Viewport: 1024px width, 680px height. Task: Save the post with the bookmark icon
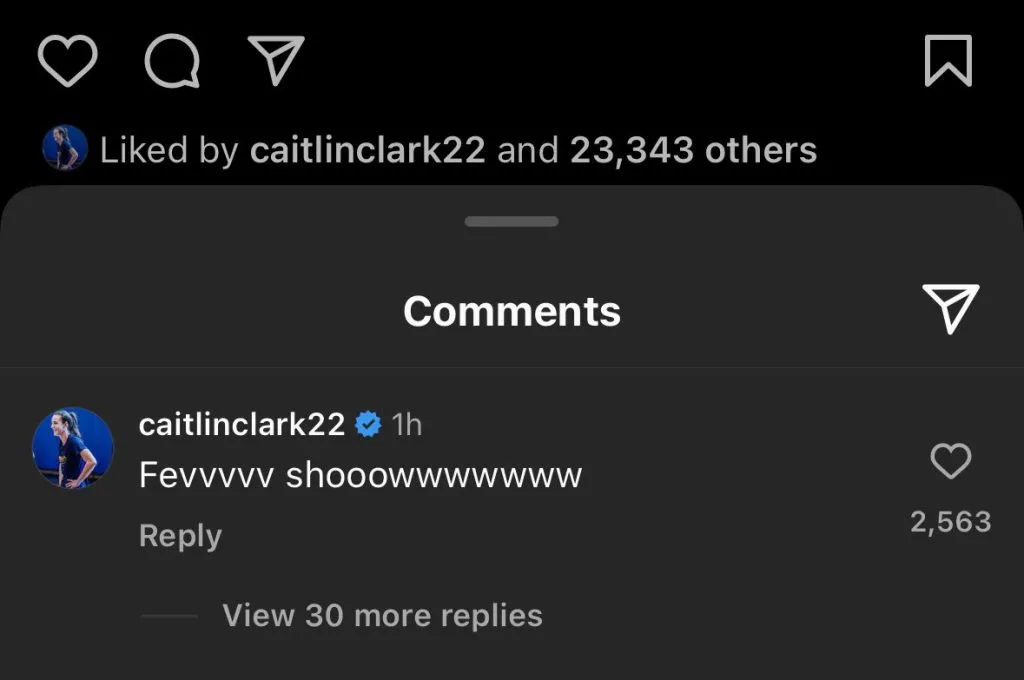click(x=948, y=60)
